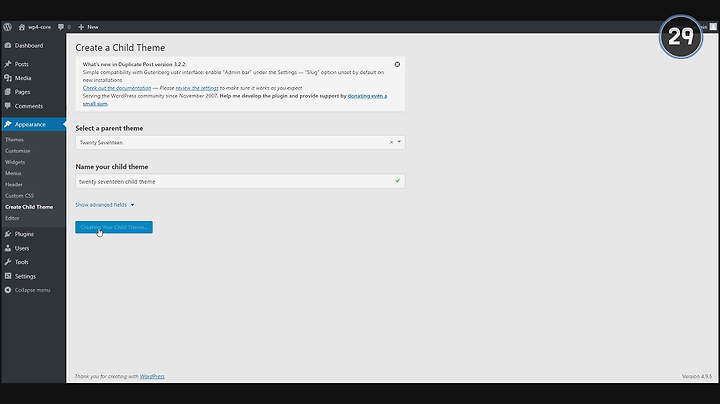
Task: Click the Settings sliders icon
Action: coord(8,276)
